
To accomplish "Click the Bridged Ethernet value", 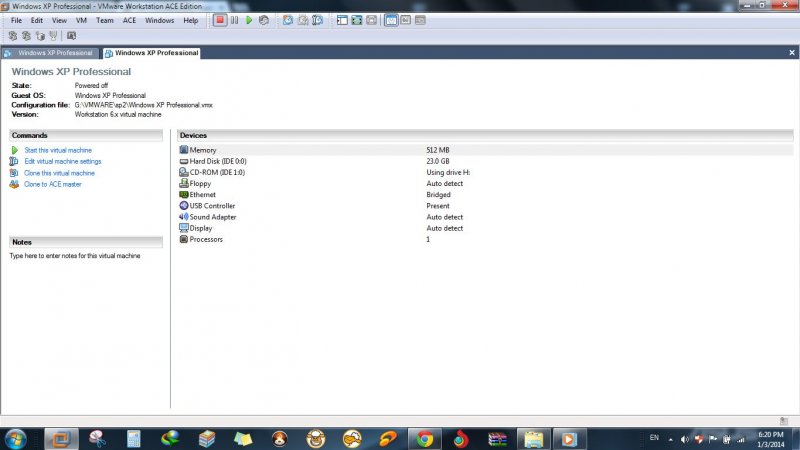I will (x=438, y=194).
